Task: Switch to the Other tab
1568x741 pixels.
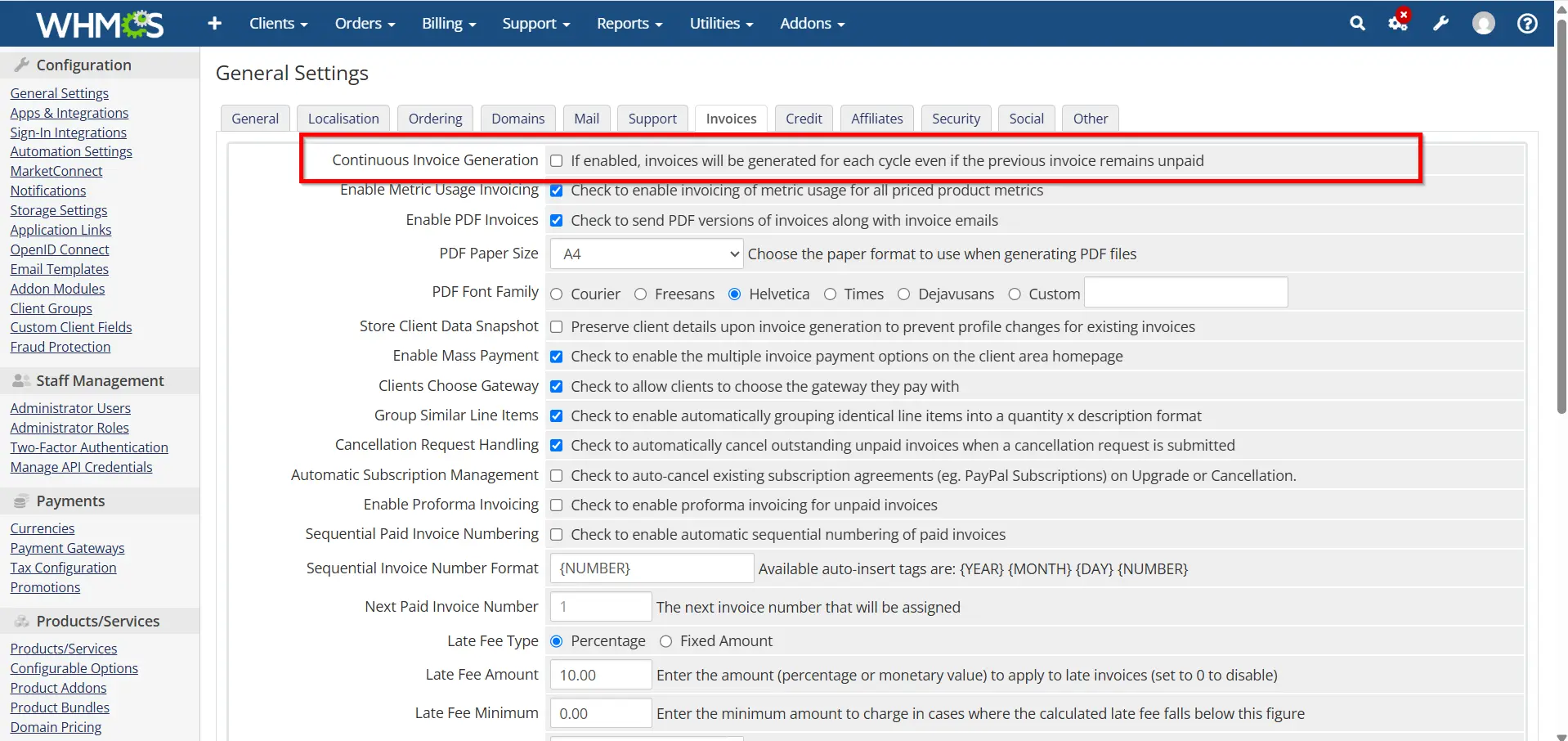Action: point(1091,119)
